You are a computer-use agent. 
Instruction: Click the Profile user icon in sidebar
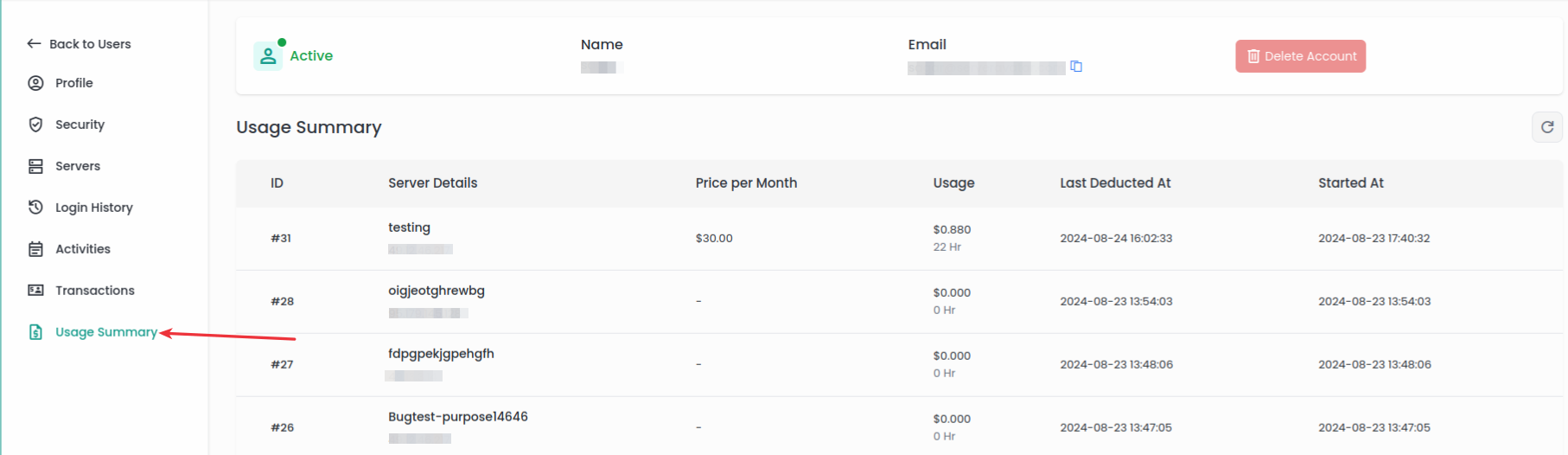[x=35, y=83]
